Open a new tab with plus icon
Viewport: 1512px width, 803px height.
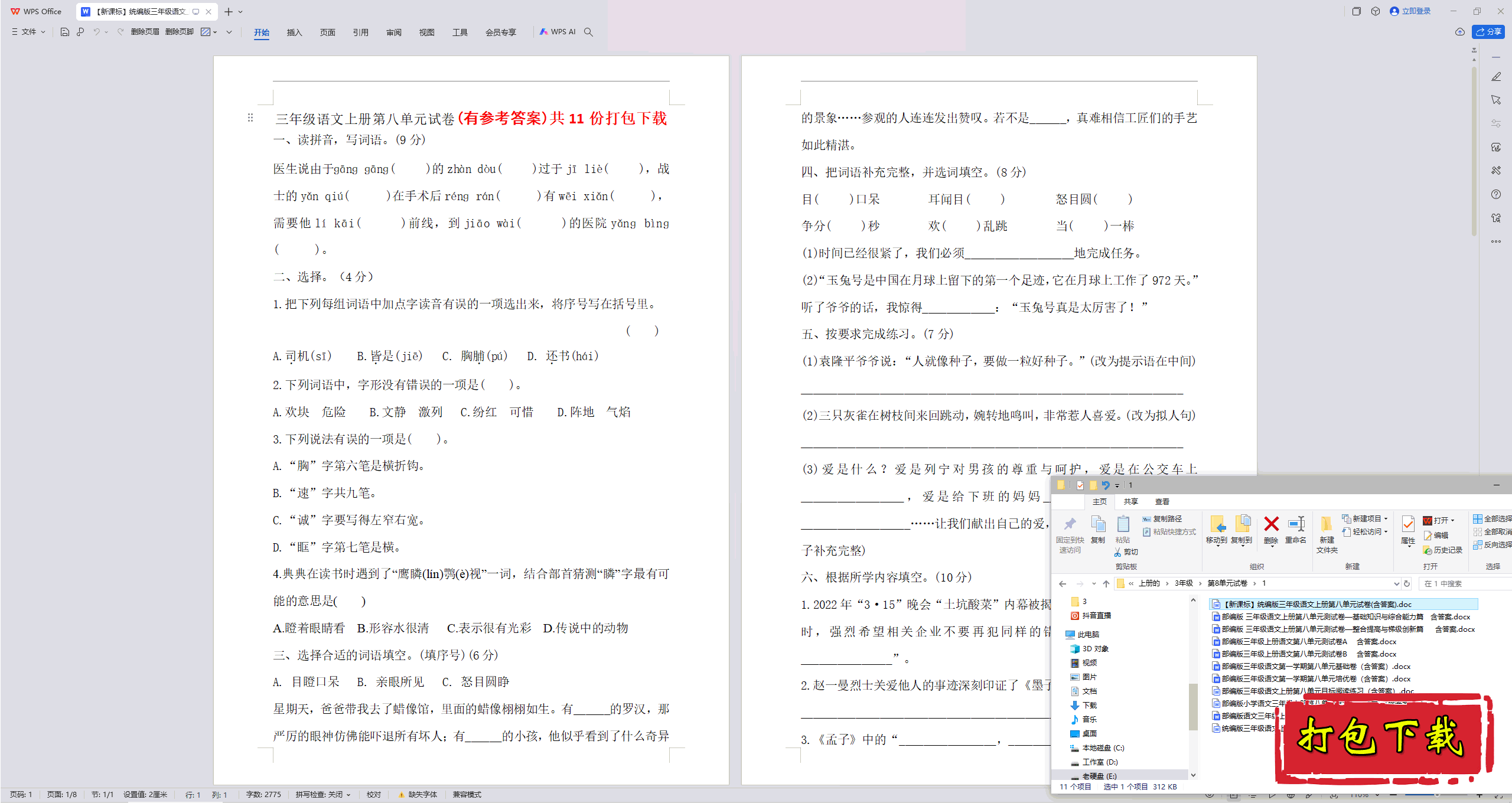pyautogui.click(x=229, y=12)
